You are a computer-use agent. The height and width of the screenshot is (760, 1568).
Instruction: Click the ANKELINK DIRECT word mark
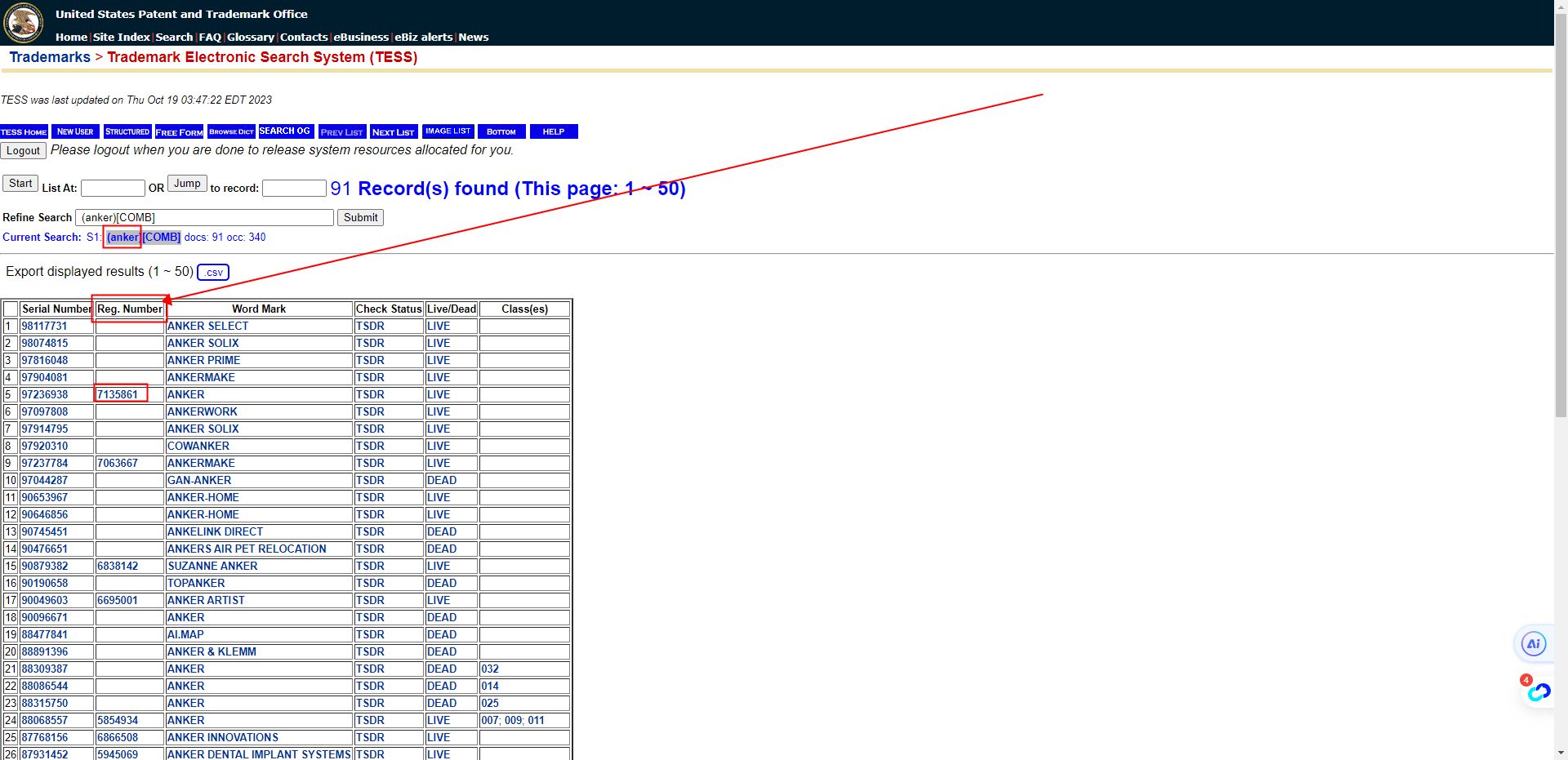click(215, 532)
